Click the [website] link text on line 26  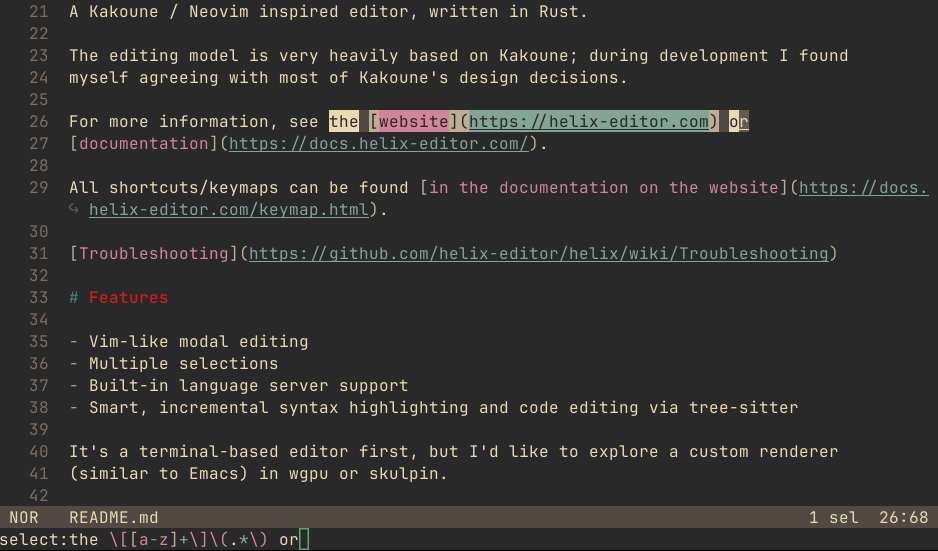413,121
